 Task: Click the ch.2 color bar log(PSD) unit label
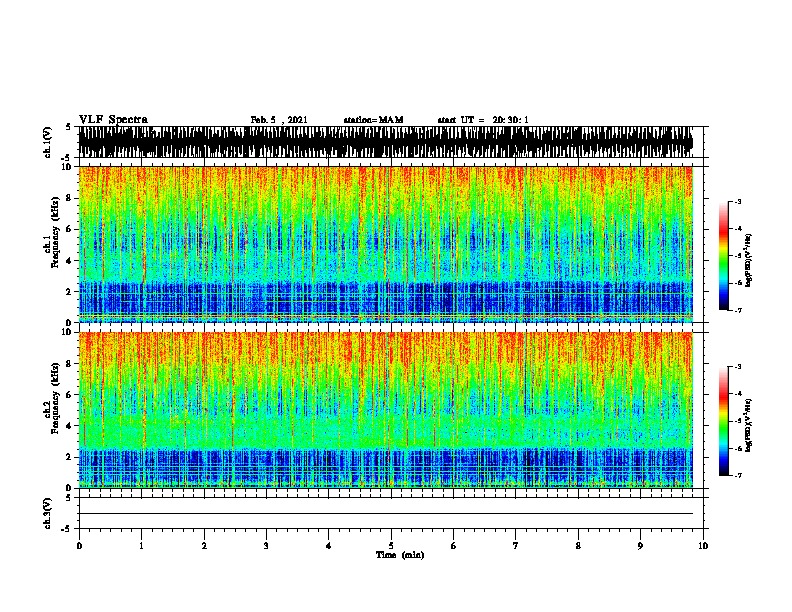[749, 425]
